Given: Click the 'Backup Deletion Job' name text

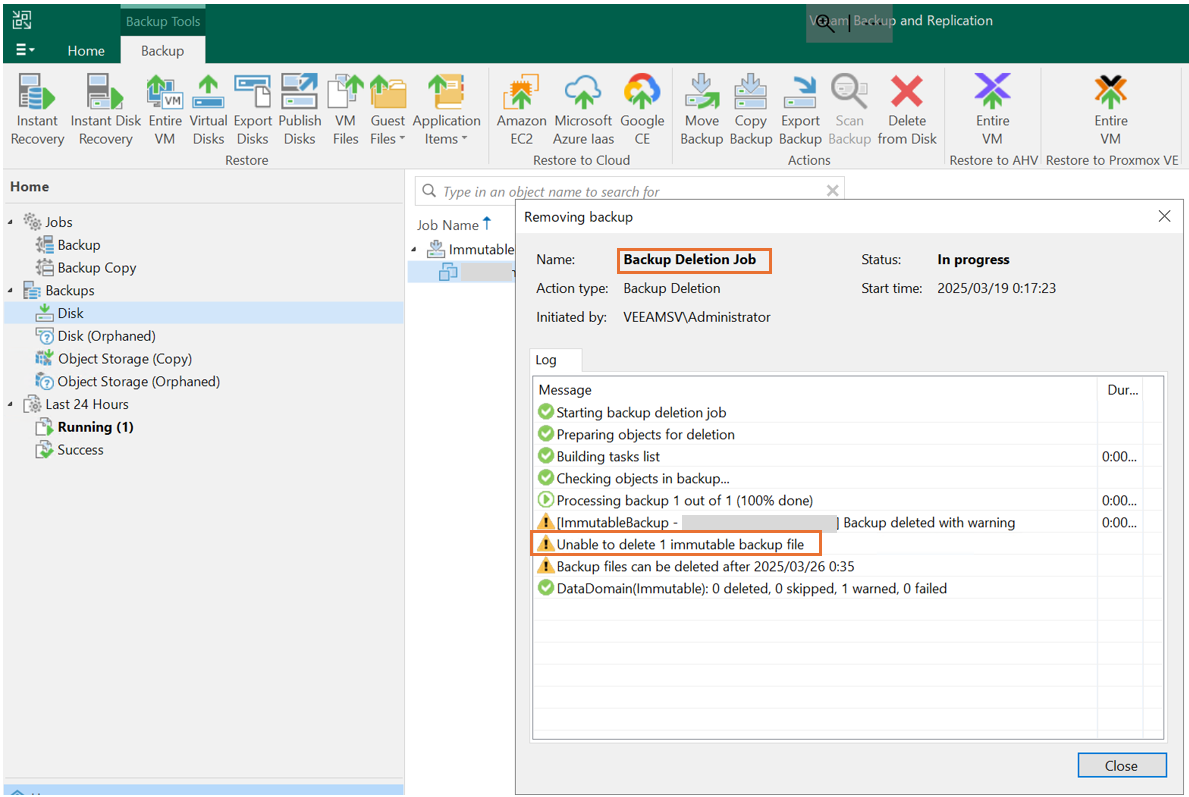Looking at the screenshot, I should (689, 259).
